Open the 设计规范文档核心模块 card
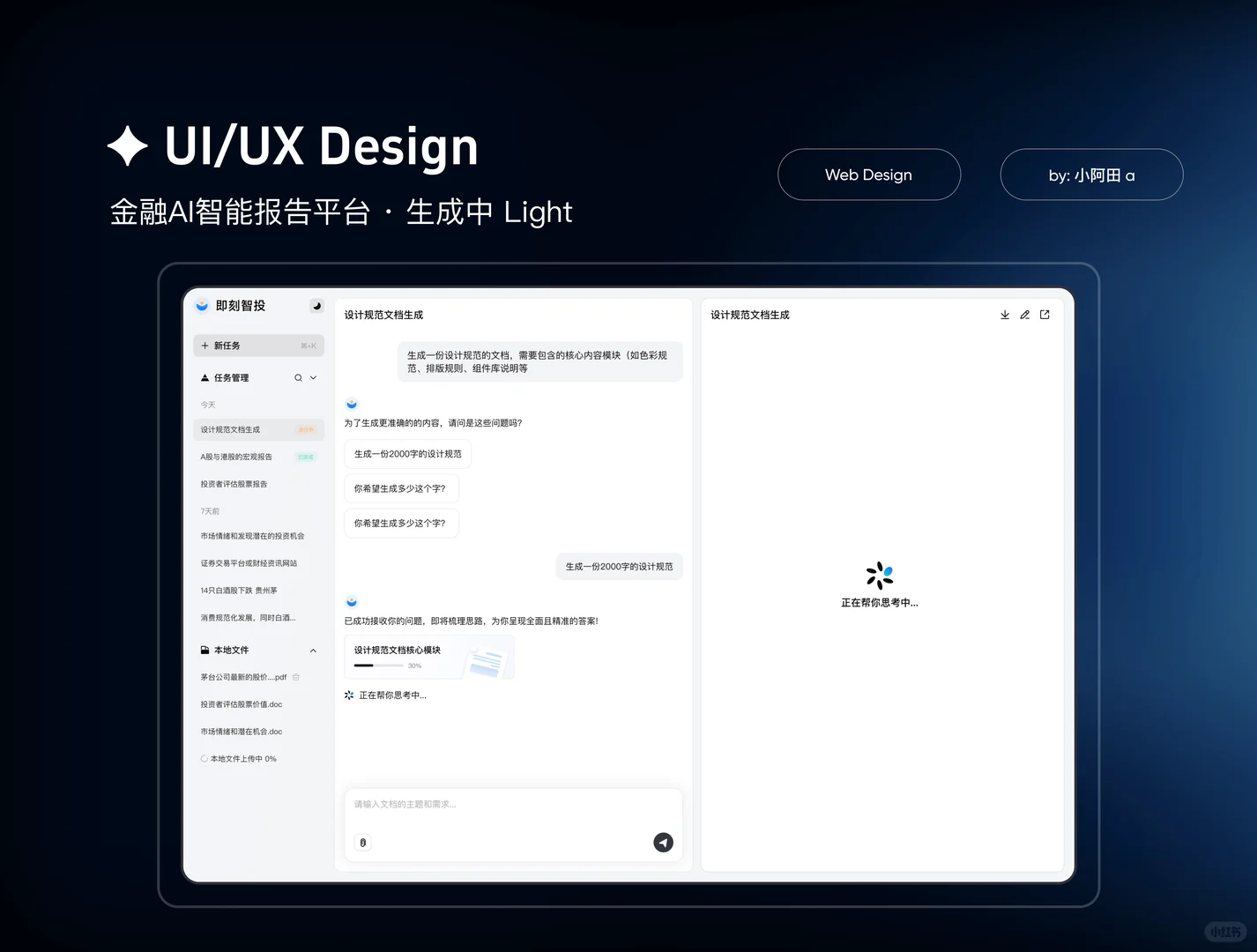This screenshot has height=952, width=1257. tap(429, 657)
